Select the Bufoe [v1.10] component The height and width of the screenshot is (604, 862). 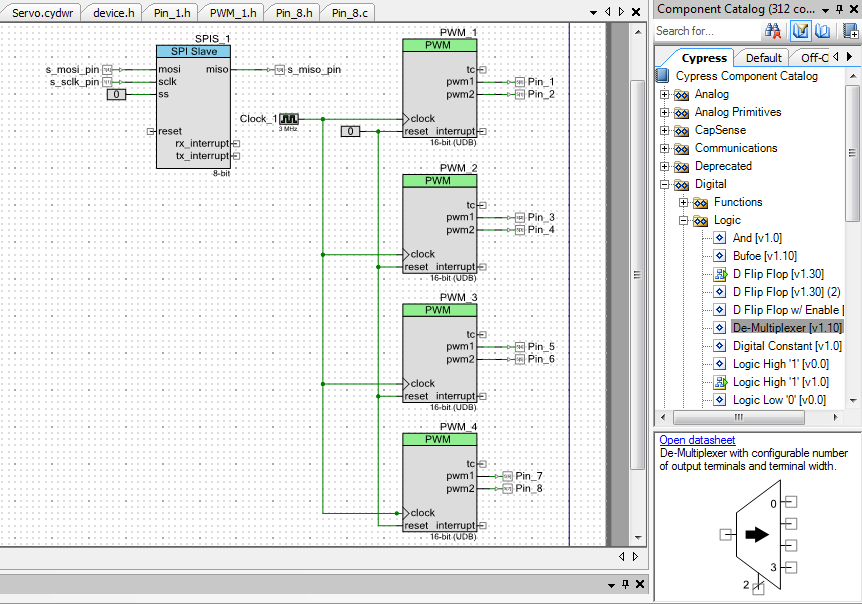click(763, 256)
